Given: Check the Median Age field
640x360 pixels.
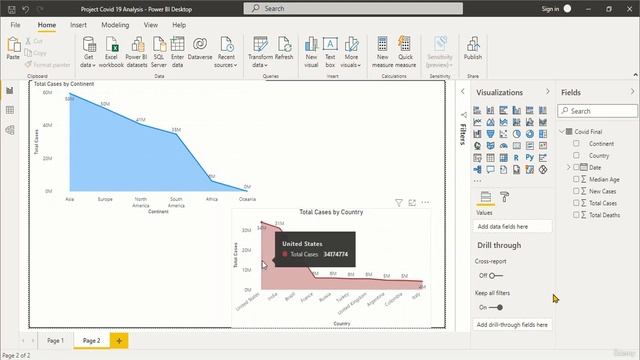Looking at the screenshot, I should pos(576,179).
